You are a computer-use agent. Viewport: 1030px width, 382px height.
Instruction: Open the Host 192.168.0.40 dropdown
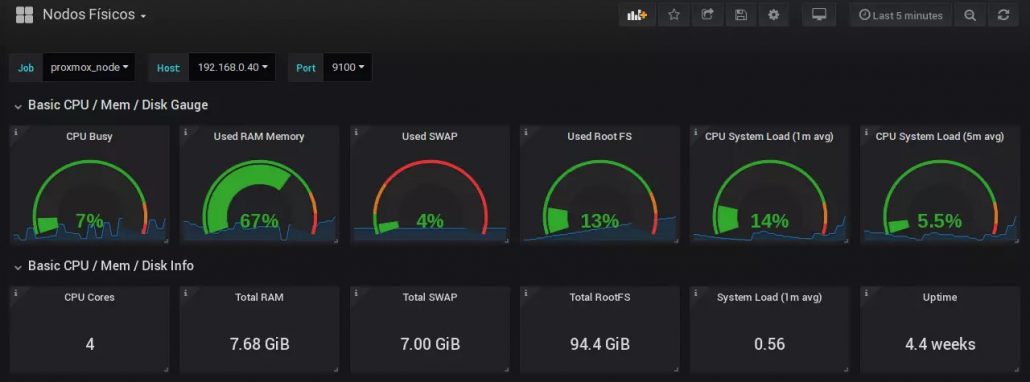coord(232,68)
